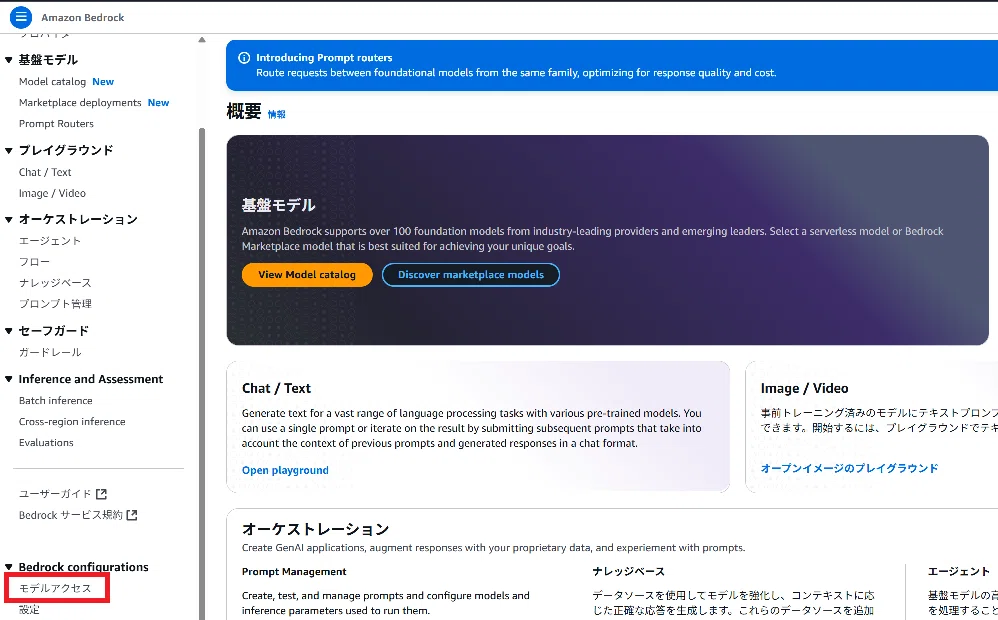
Task: Collapse Bedrock configurations section
Action: 9,567
